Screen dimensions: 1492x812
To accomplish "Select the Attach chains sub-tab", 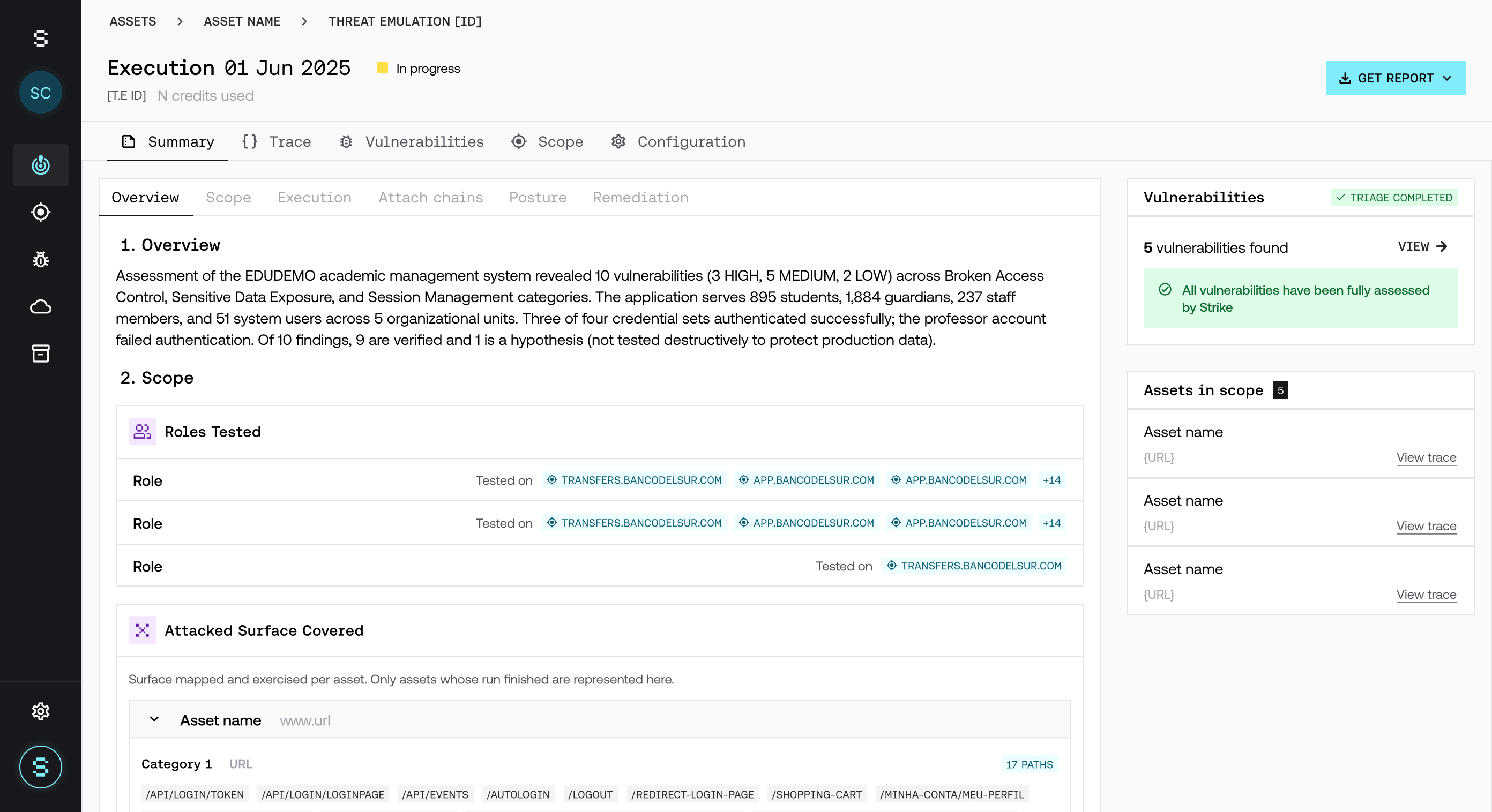I will click(x=430, y=197).
